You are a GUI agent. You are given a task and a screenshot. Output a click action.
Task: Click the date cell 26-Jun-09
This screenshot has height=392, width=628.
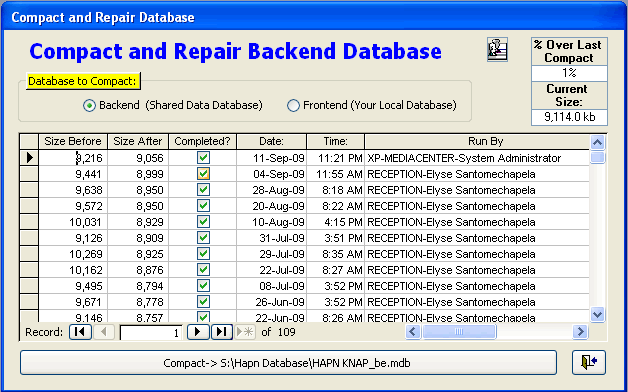(272, 302)
